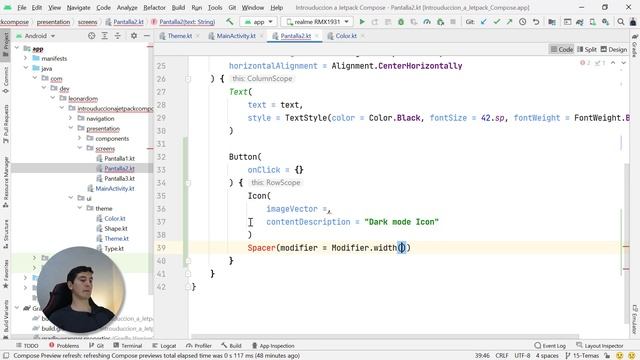Screen dimensions: 640x360
Task: Click the Stop square icon
Action: (453, 22)
